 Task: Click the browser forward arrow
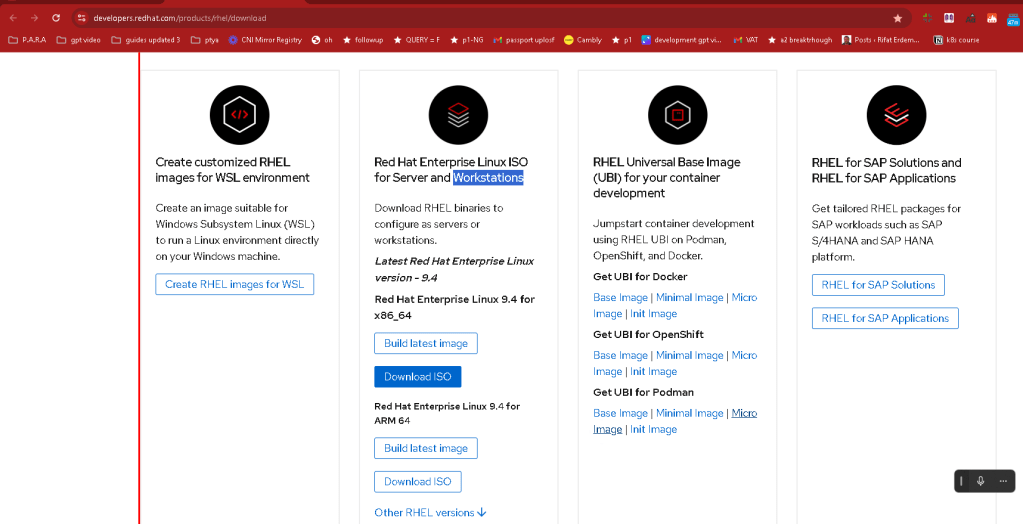click(x=35, y=18)
